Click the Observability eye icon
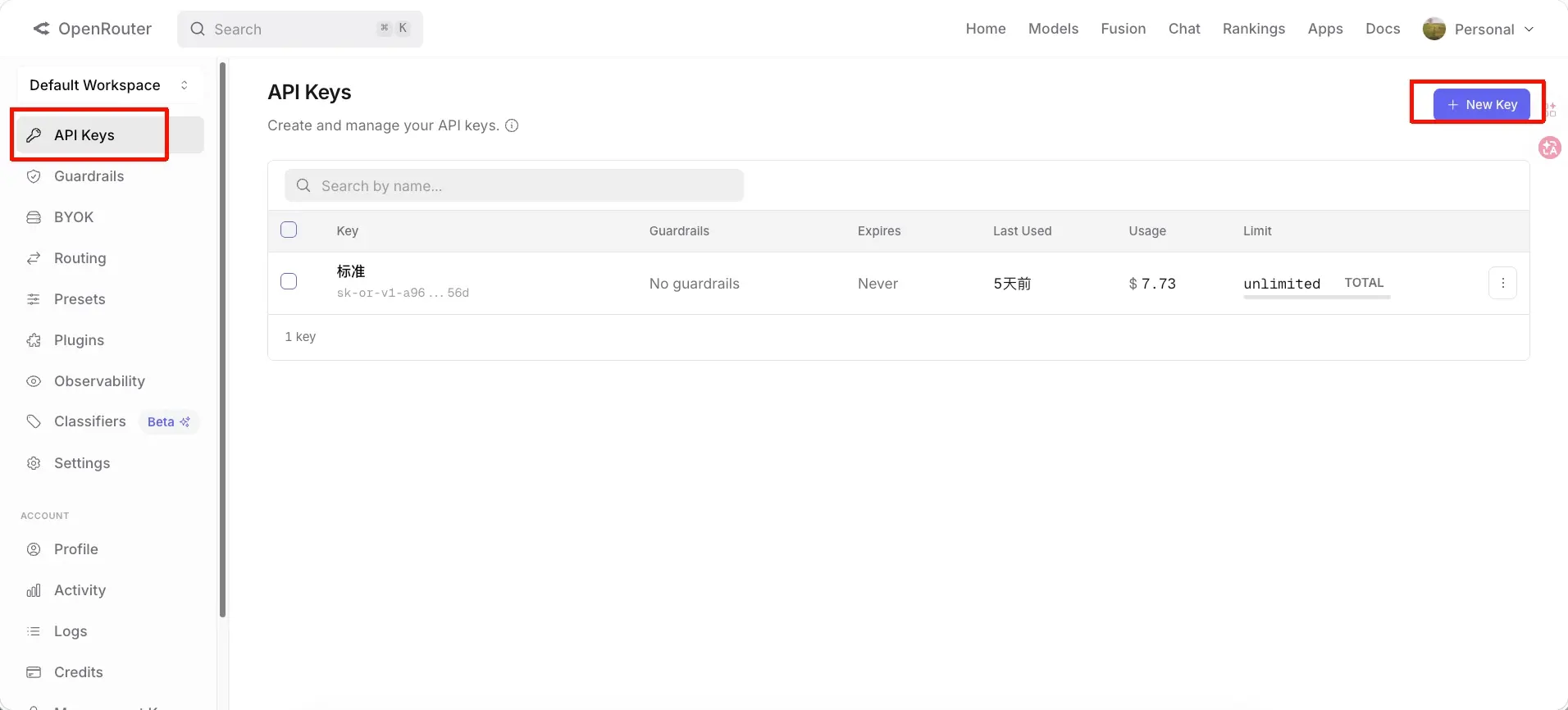The height and width of the screenshot is (710, 1568). point(34,381)
